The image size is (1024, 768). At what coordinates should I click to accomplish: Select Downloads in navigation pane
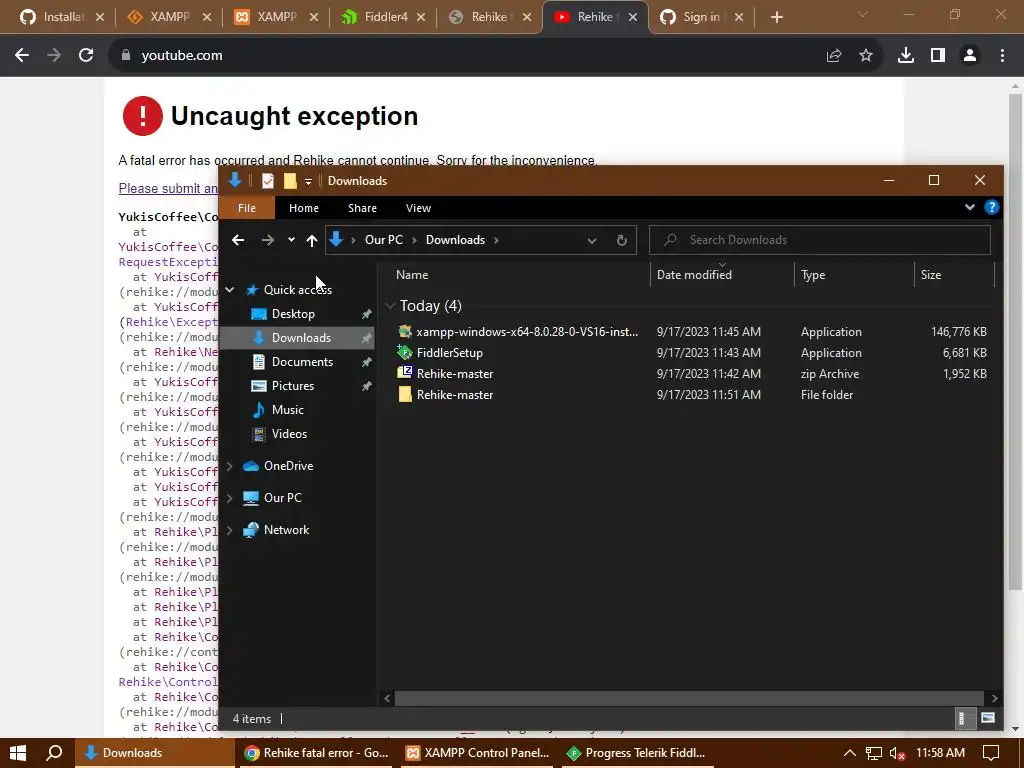[x=301, y=338]
